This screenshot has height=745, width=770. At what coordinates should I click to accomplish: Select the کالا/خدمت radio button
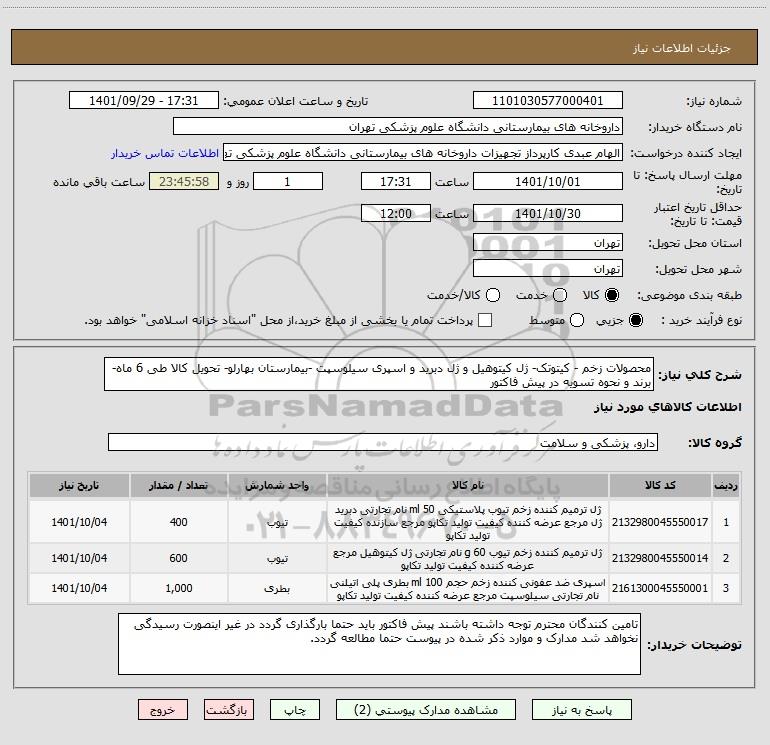pos(493,295)
